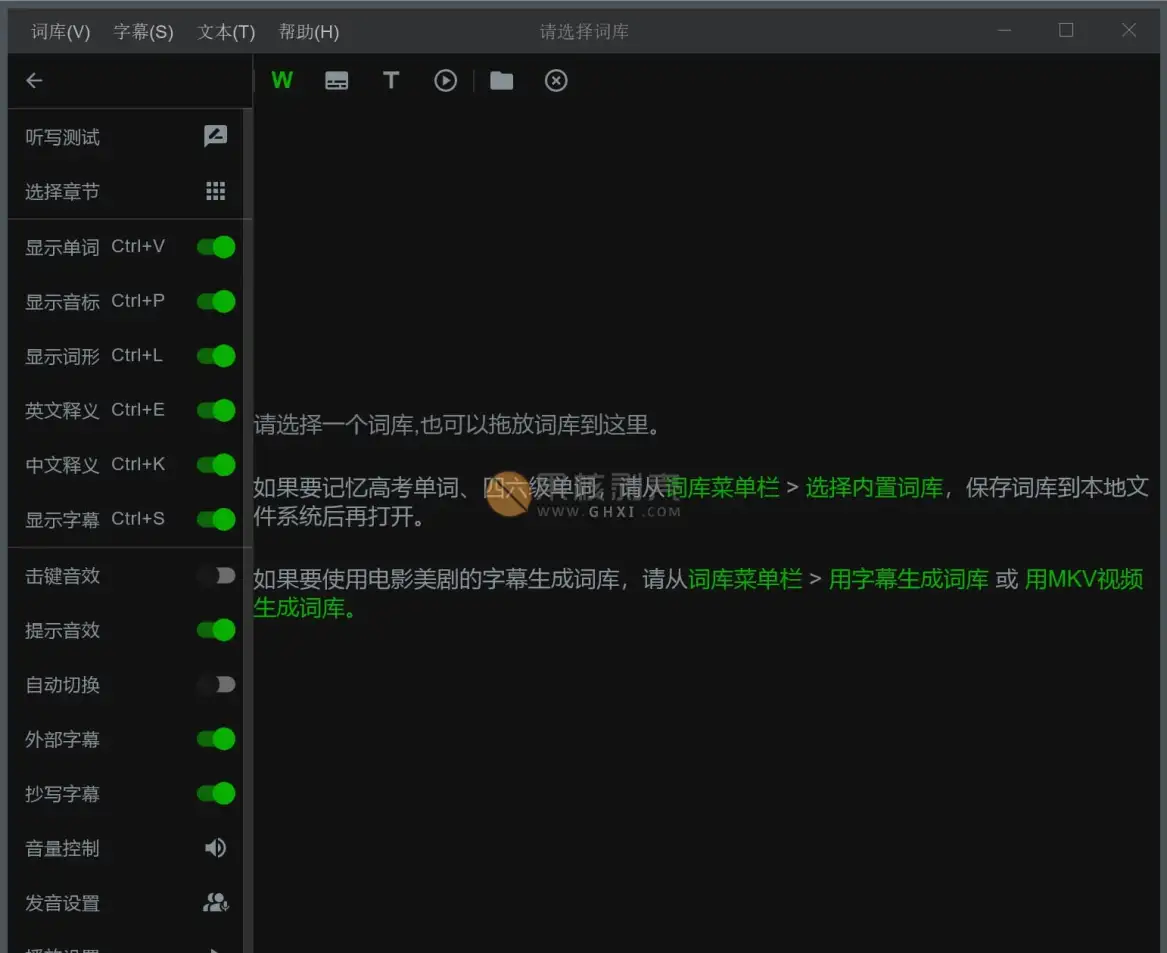Image resolution: width=1167 pixels, height=953 pixels.
Task: Click the 选择内置词库 link
Action: click(x=874, y=488)
